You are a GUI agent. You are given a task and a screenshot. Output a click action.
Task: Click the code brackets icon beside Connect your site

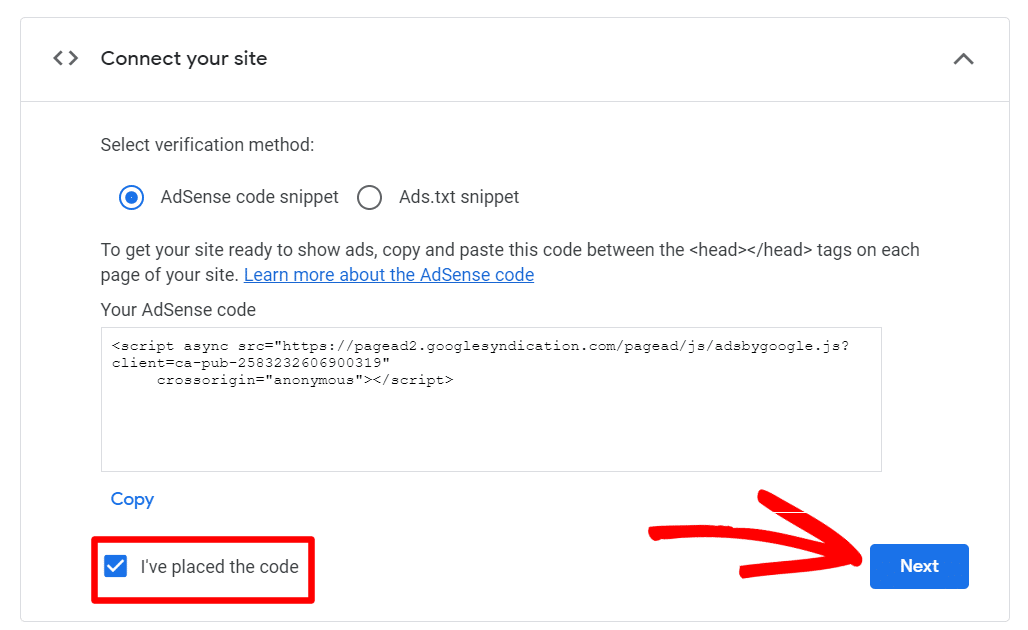tap(64, 58)
